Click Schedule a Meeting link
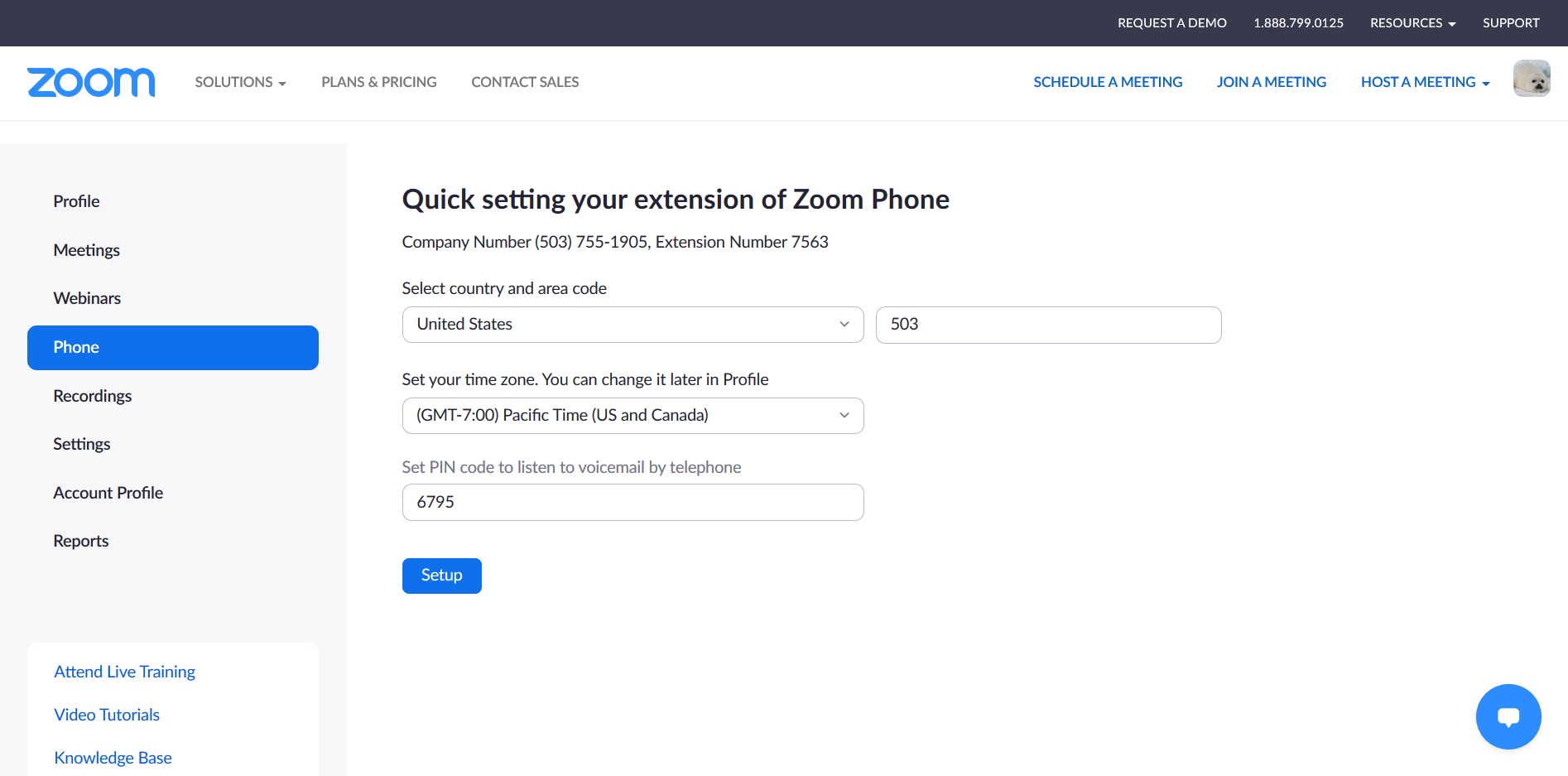 tap(1108, 82)
